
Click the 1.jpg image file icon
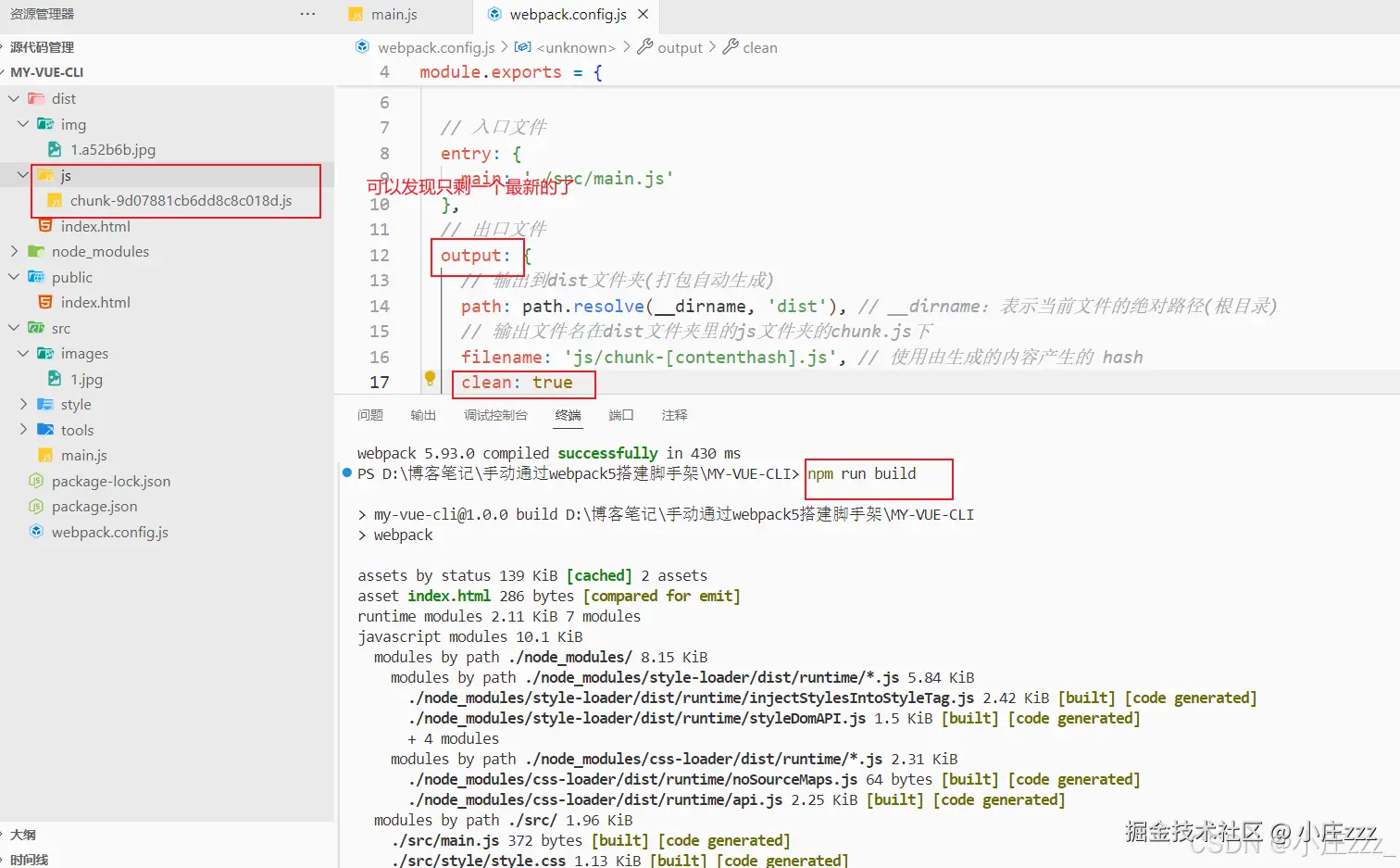55,379
